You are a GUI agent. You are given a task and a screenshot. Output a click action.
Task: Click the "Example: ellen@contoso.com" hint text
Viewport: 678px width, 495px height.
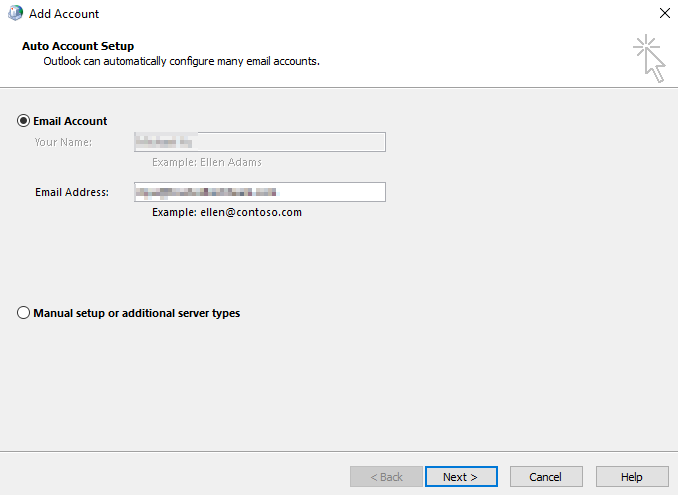click(226, 212)
